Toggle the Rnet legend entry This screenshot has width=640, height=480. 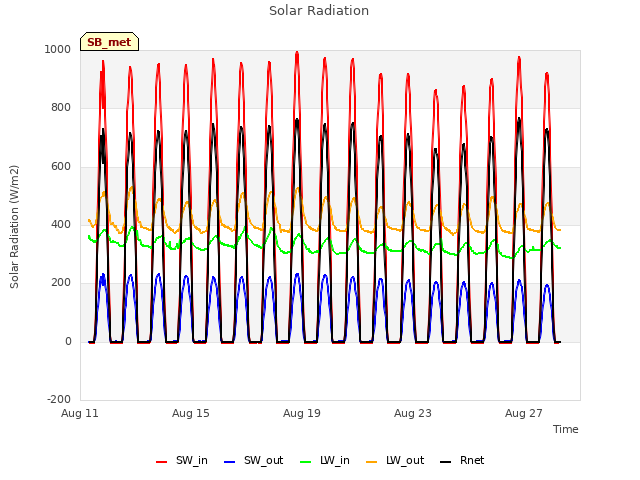click(462, 461)
